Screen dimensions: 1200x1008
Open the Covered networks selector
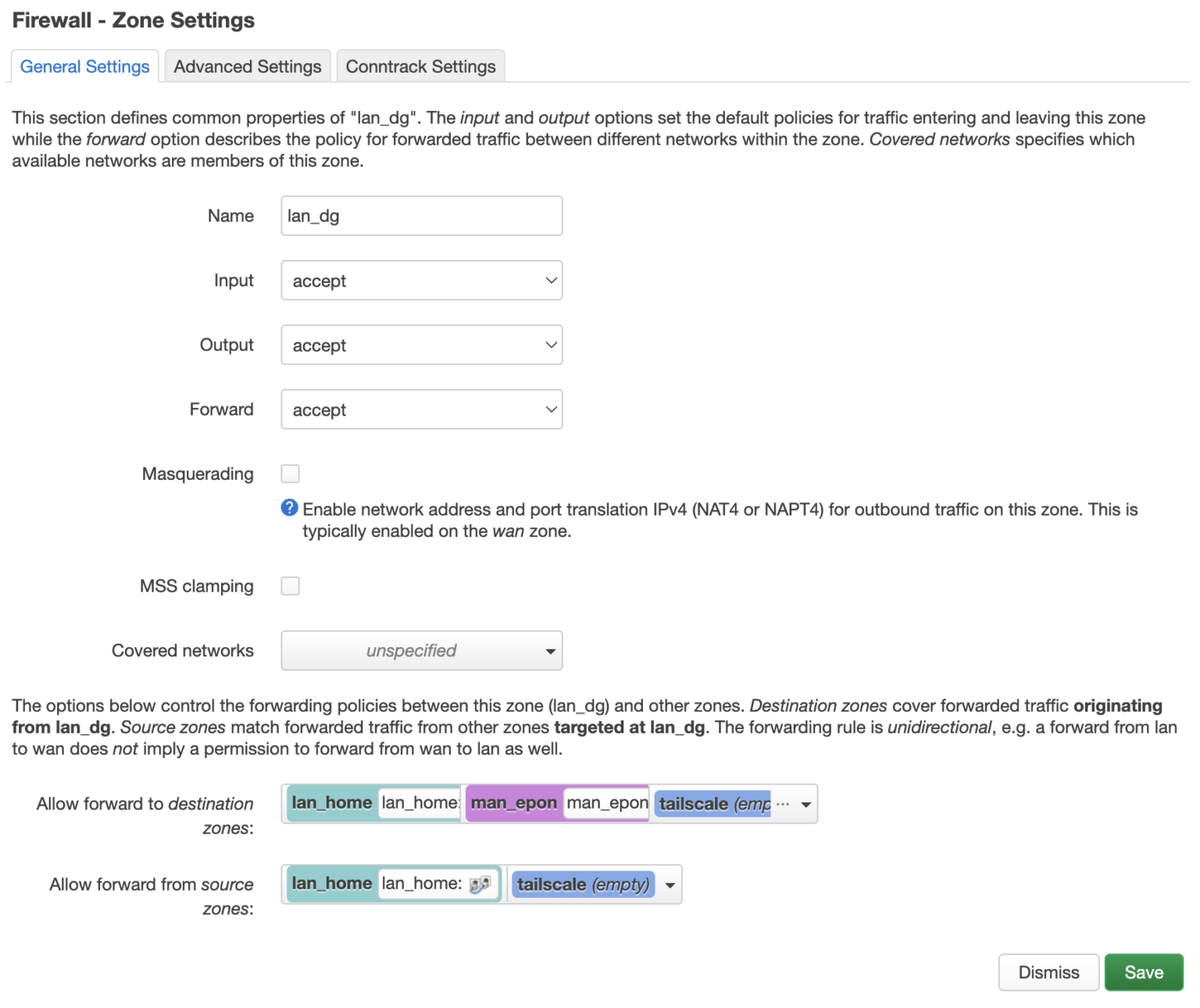coord(421,651)
